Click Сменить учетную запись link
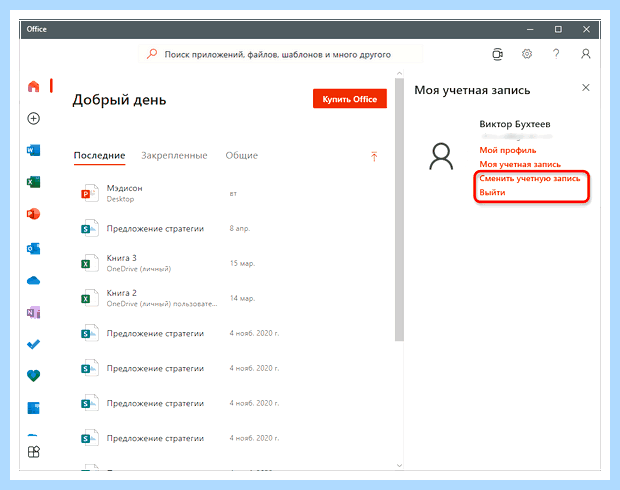Viewport: 620px width, 490px height. click(x=530, y=178)
